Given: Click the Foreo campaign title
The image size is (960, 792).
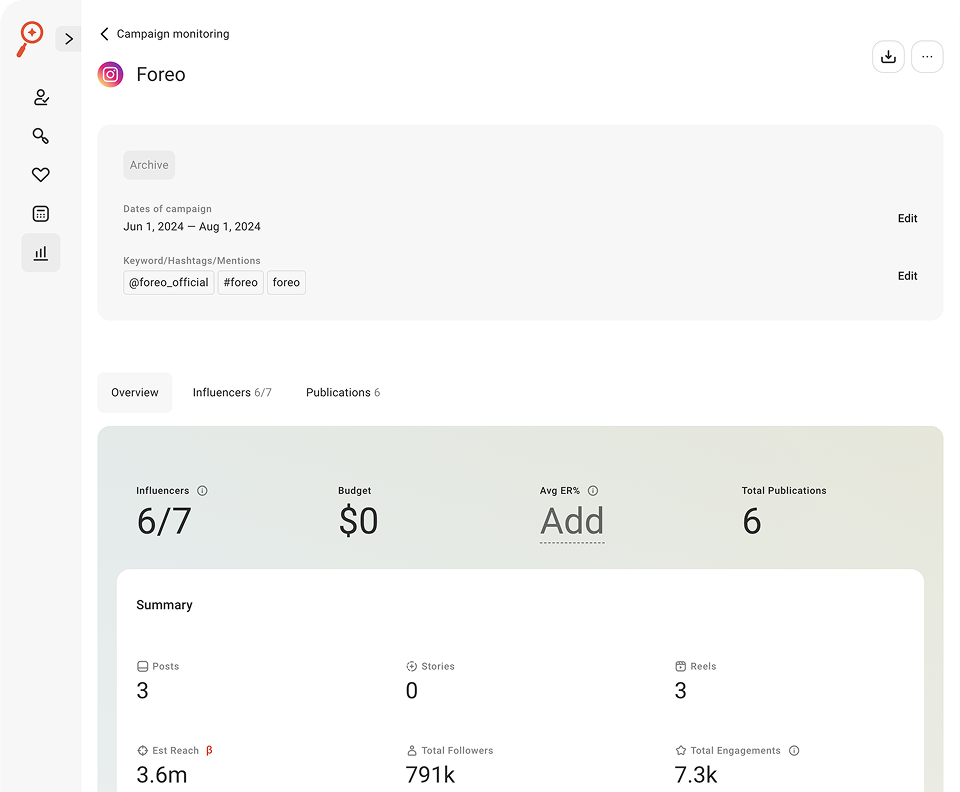Looking at the screenshot, I should tap(161, 75).
